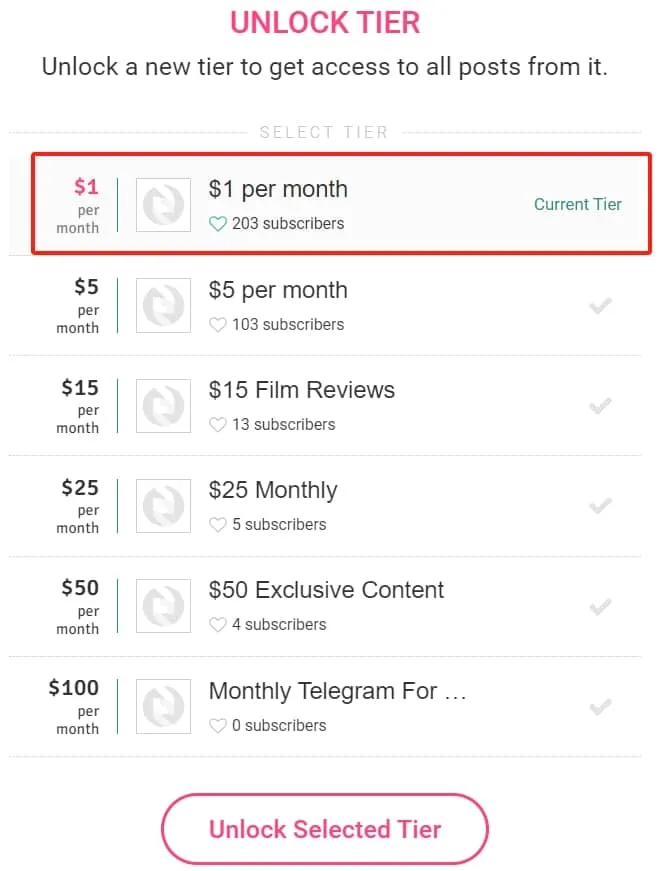Select the checkmark for $25 Monthly tier
This screenshot has width=660, height=871.
[x=600, y=506]
